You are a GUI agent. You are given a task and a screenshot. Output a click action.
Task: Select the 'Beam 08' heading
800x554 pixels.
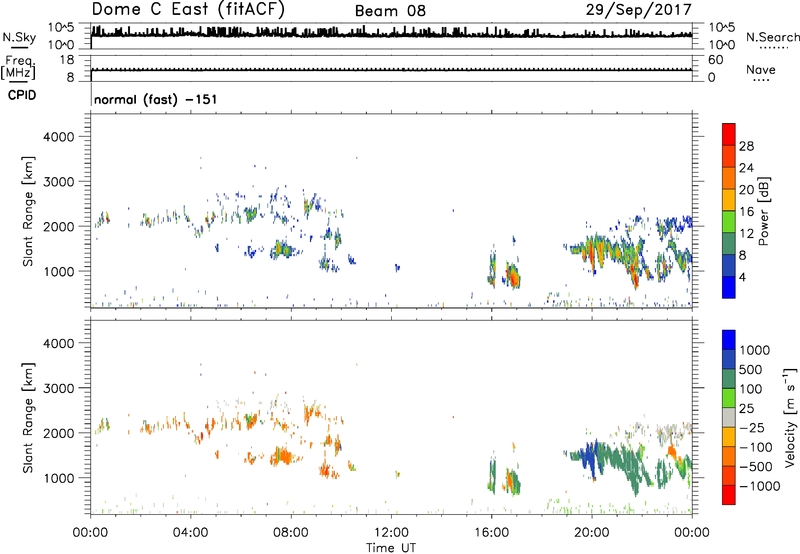[390, 11]
